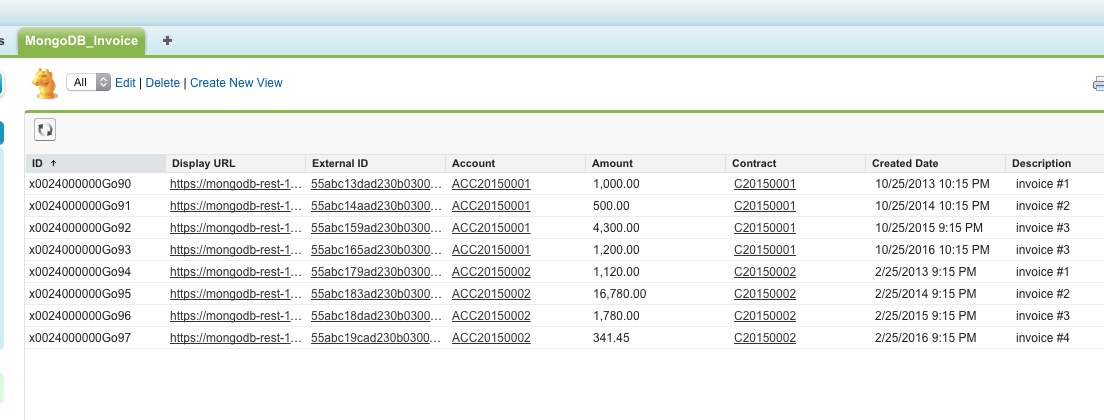Open external ID 55abc179ad230b0300

pyautogui.click(x=376, y=272)
